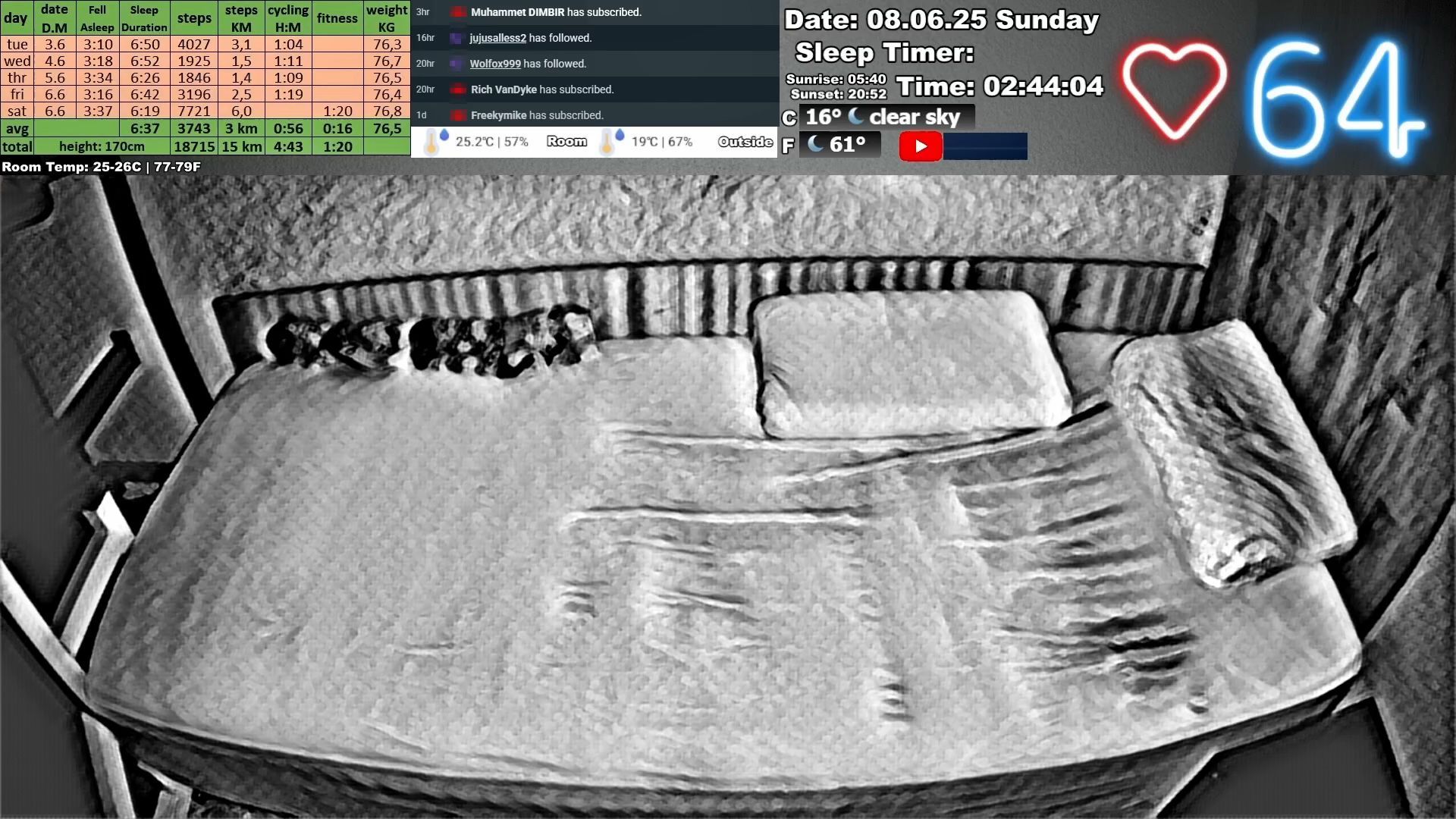Click the Sunrise: 05:40 text
The height and width of the screenshot is (819, 1456).
pos(836,79)
